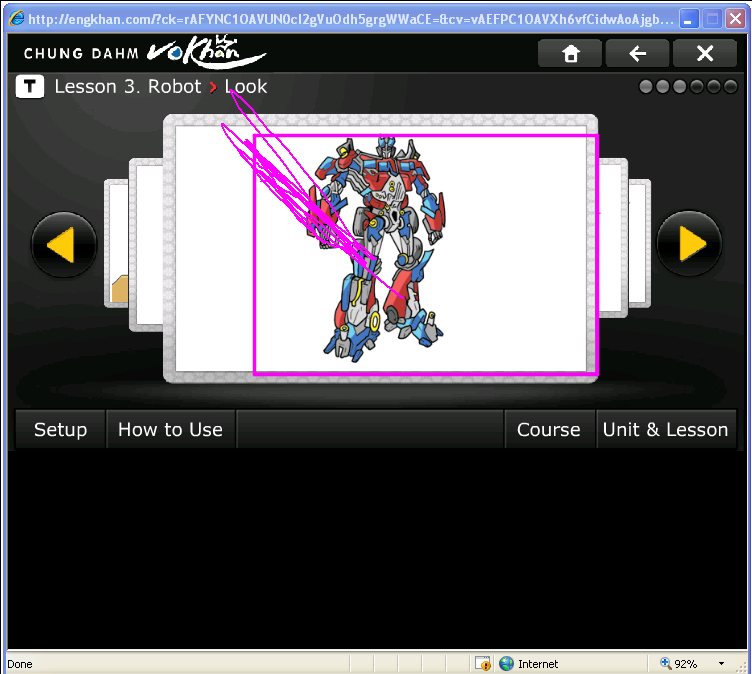Click the Internet zone globe icon
This screenshot has height=674, width=752.
[x=506, y=663]
